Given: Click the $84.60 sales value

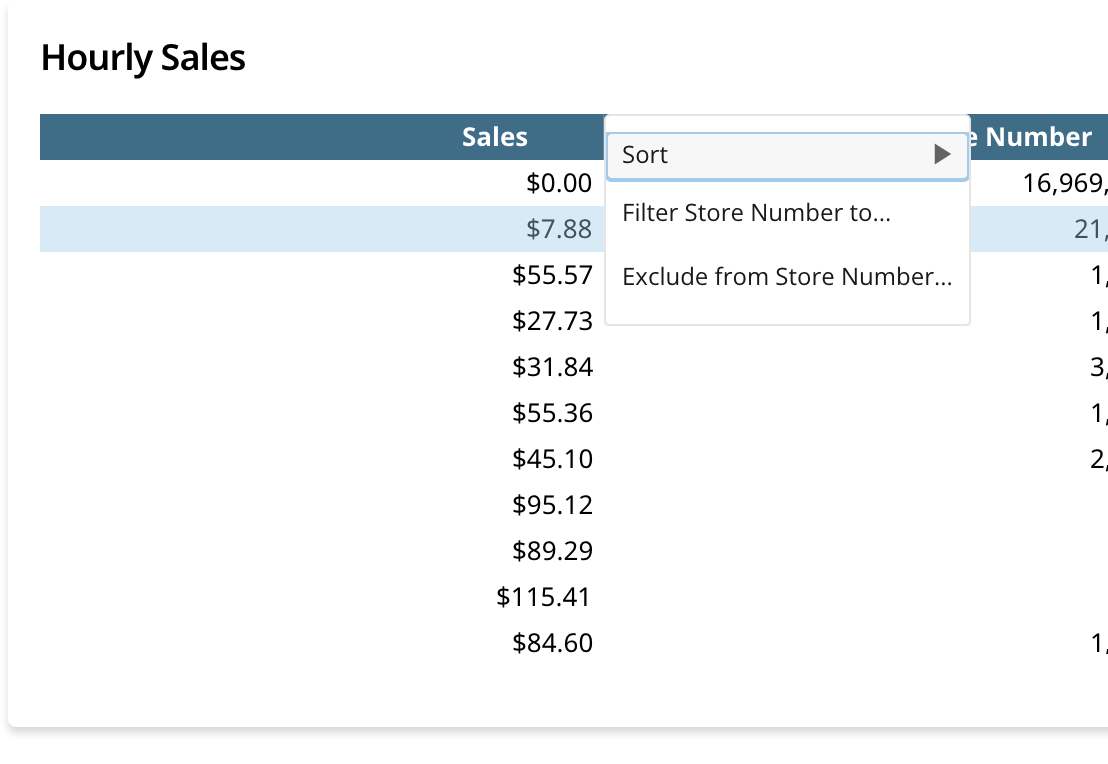Looking at the screenshot, I should (x=553, y=643).
